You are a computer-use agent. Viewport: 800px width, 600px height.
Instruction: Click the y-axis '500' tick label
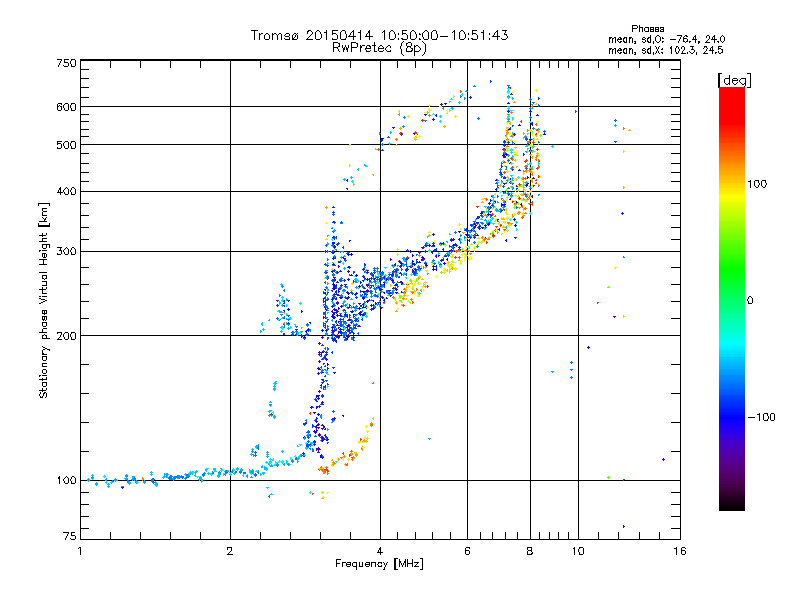click(66, 145)
